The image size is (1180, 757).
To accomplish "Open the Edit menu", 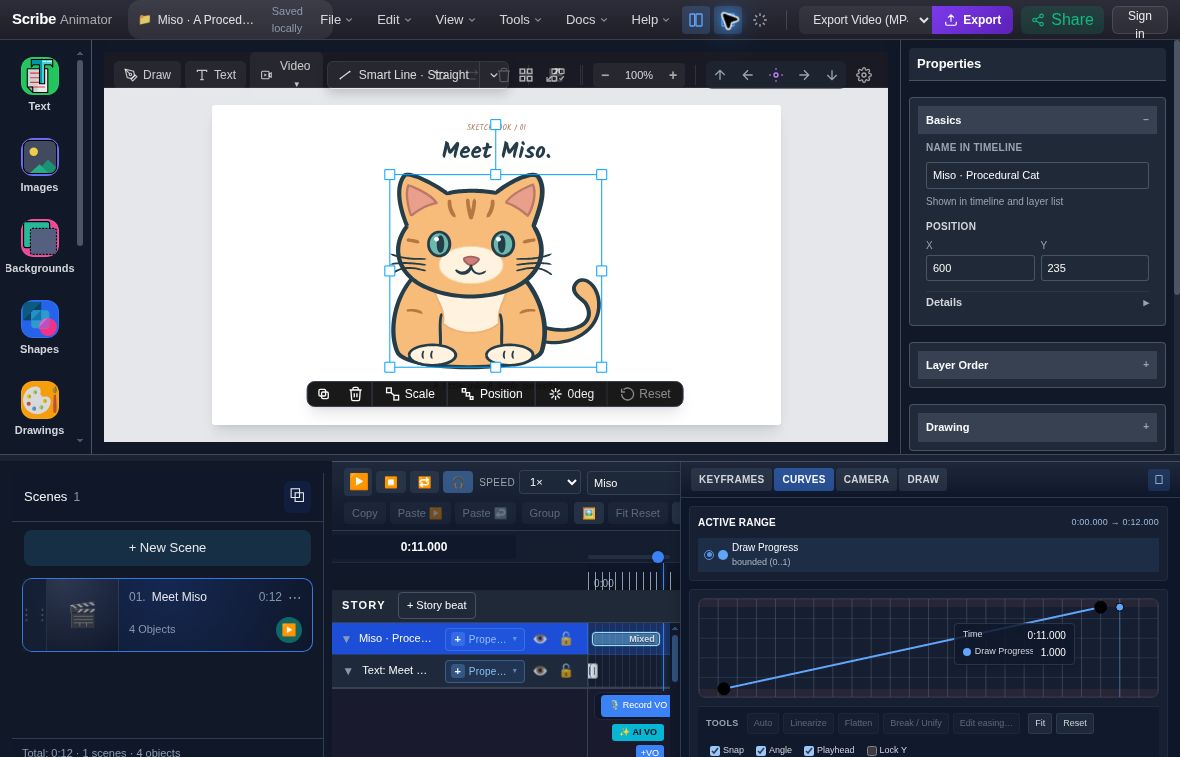I will 394,20.
